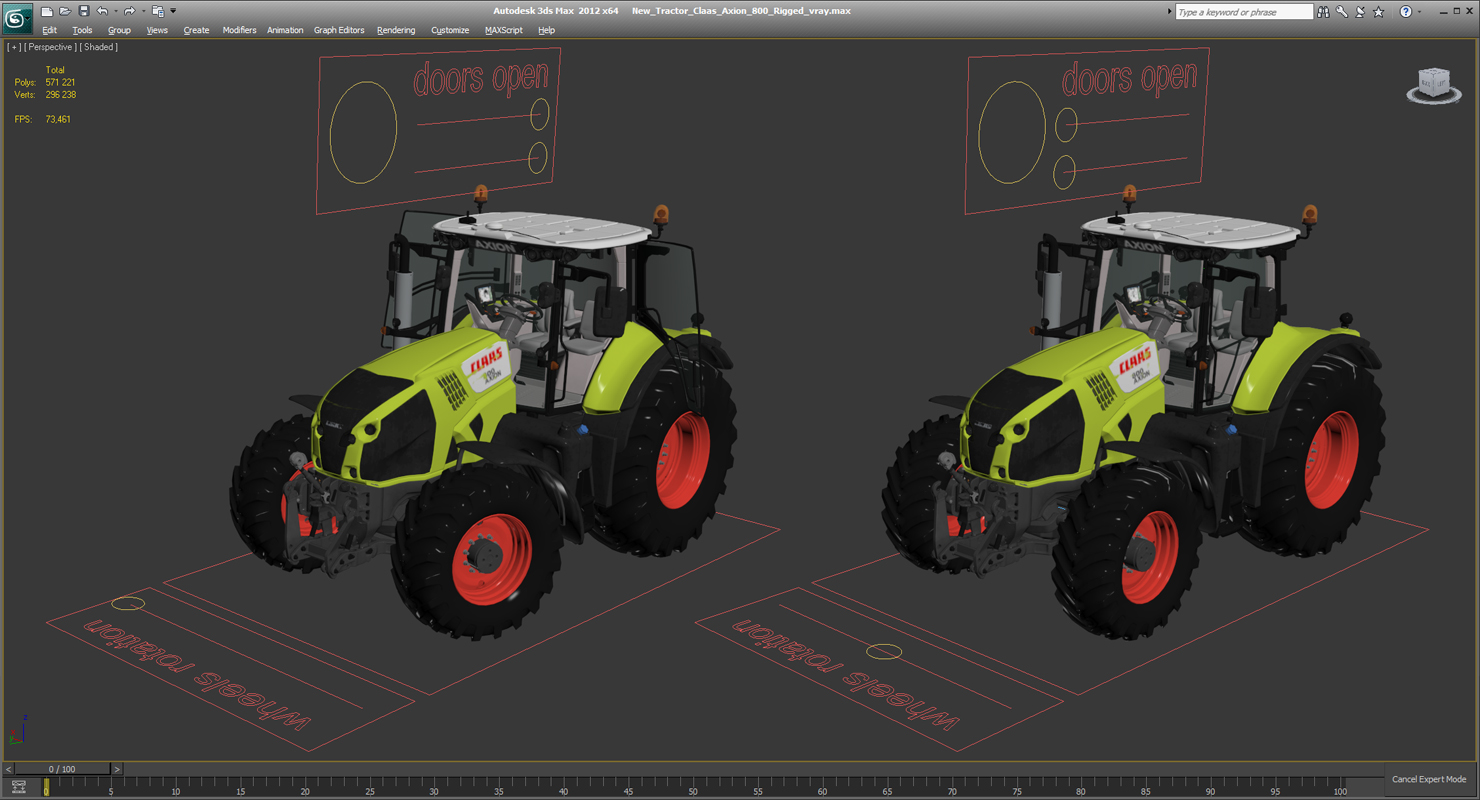Click the upper small slider circle on left doors open panel
The width and height of the screenshot is (1480, 800).
click(x=539, y=114)
